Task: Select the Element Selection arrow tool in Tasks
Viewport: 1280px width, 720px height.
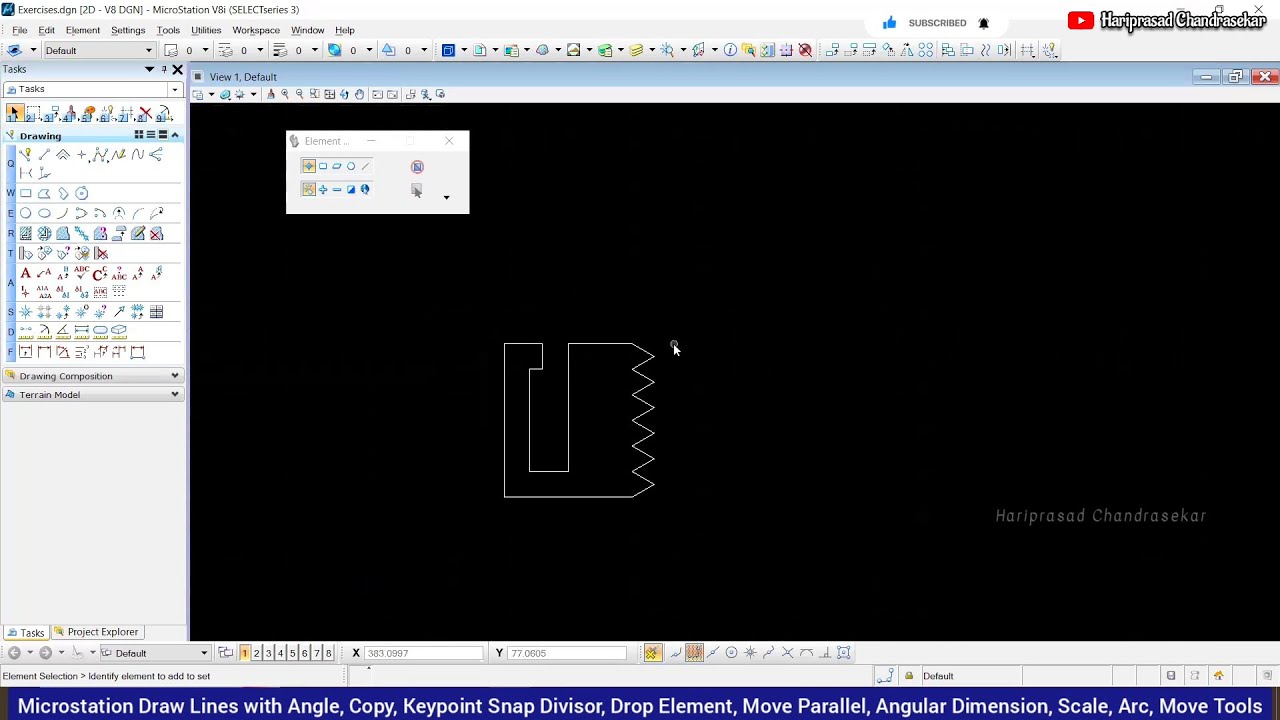Action: click(x=15, y=114)
